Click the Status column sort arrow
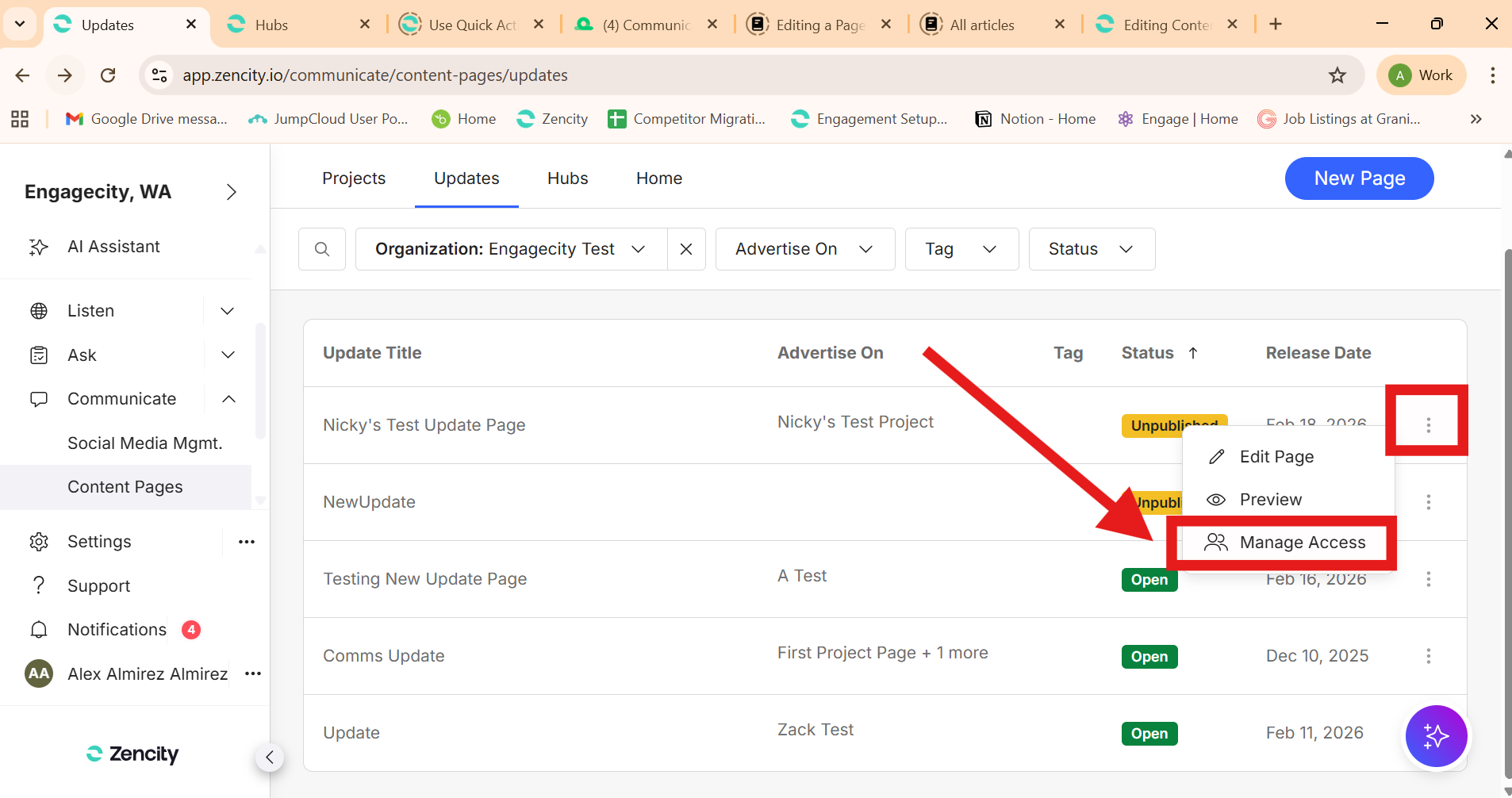The height and width of the screenshot is (798, 1512). [x=1193, y=353]
